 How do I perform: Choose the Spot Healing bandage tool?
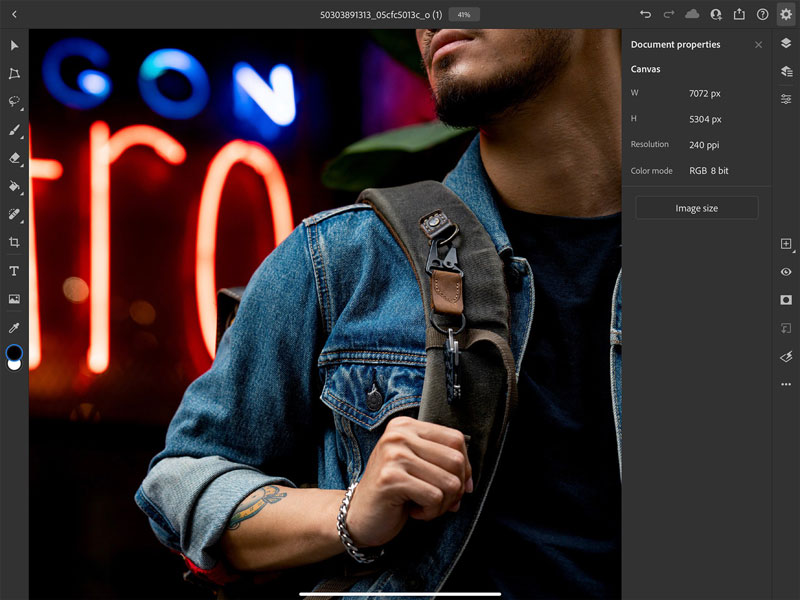tap(14, 214)
